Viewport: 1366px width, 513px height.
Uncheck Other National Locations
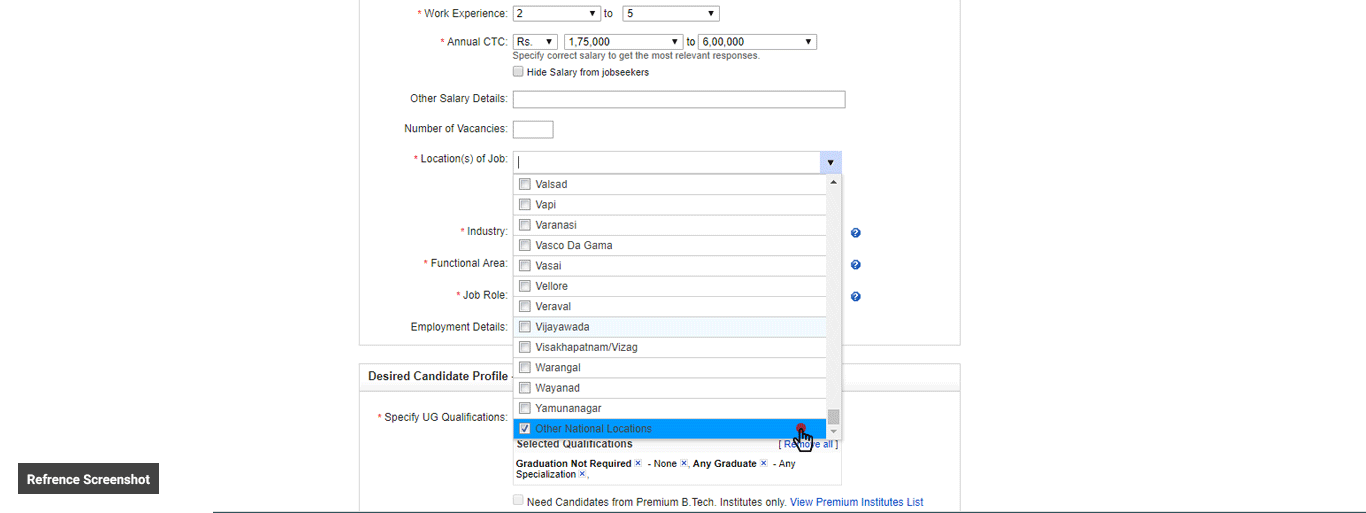point(525,429)
